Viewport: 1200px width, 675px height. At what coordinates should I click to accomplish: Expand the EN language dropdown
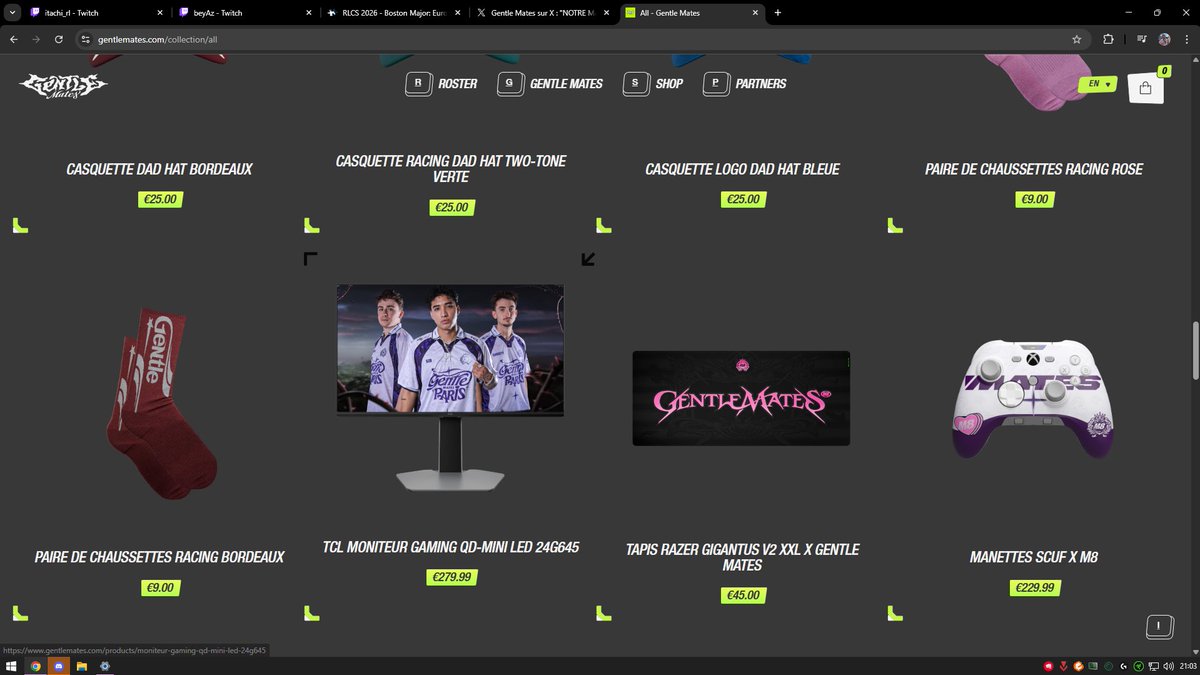coord(1100,84)
